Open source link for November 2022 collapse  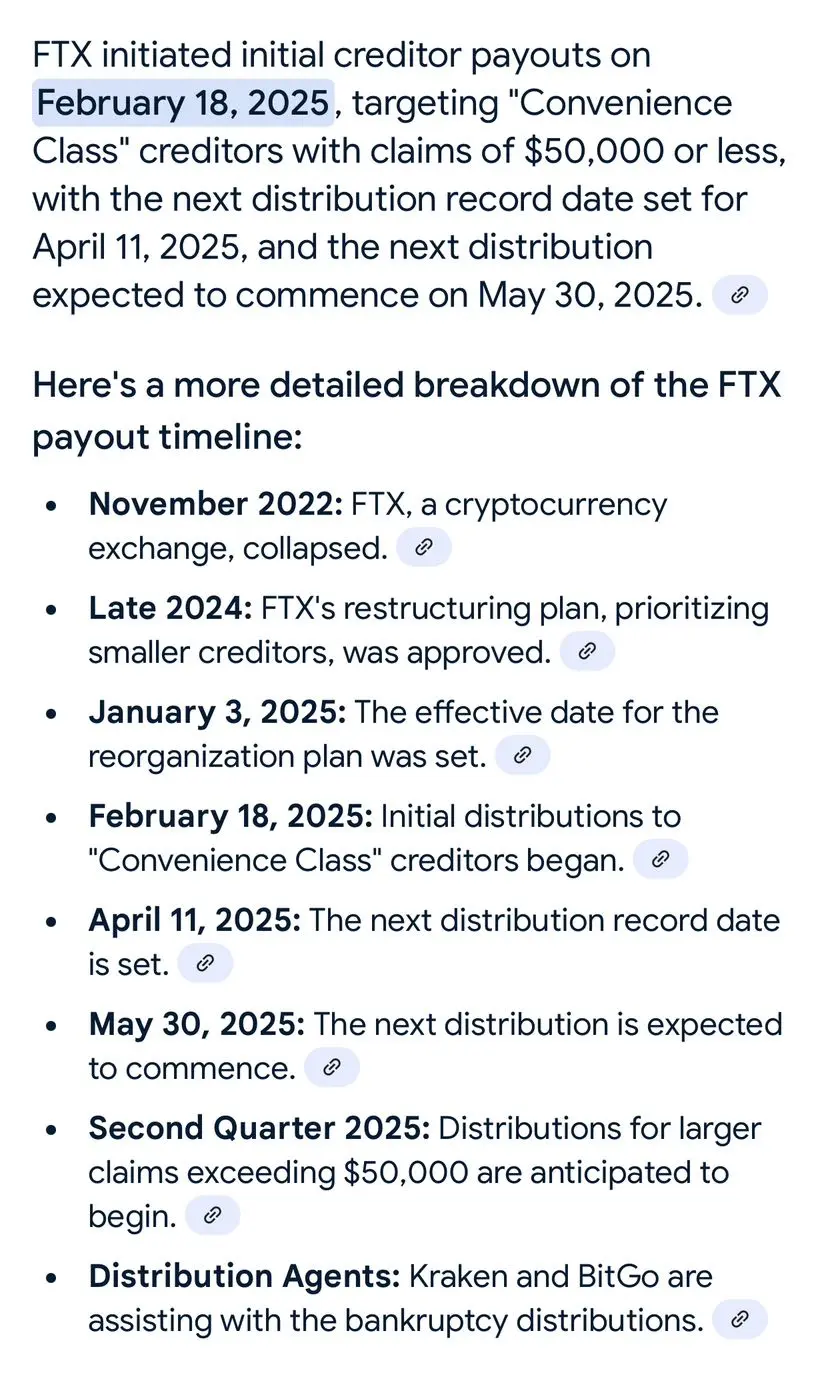(424, 548)
